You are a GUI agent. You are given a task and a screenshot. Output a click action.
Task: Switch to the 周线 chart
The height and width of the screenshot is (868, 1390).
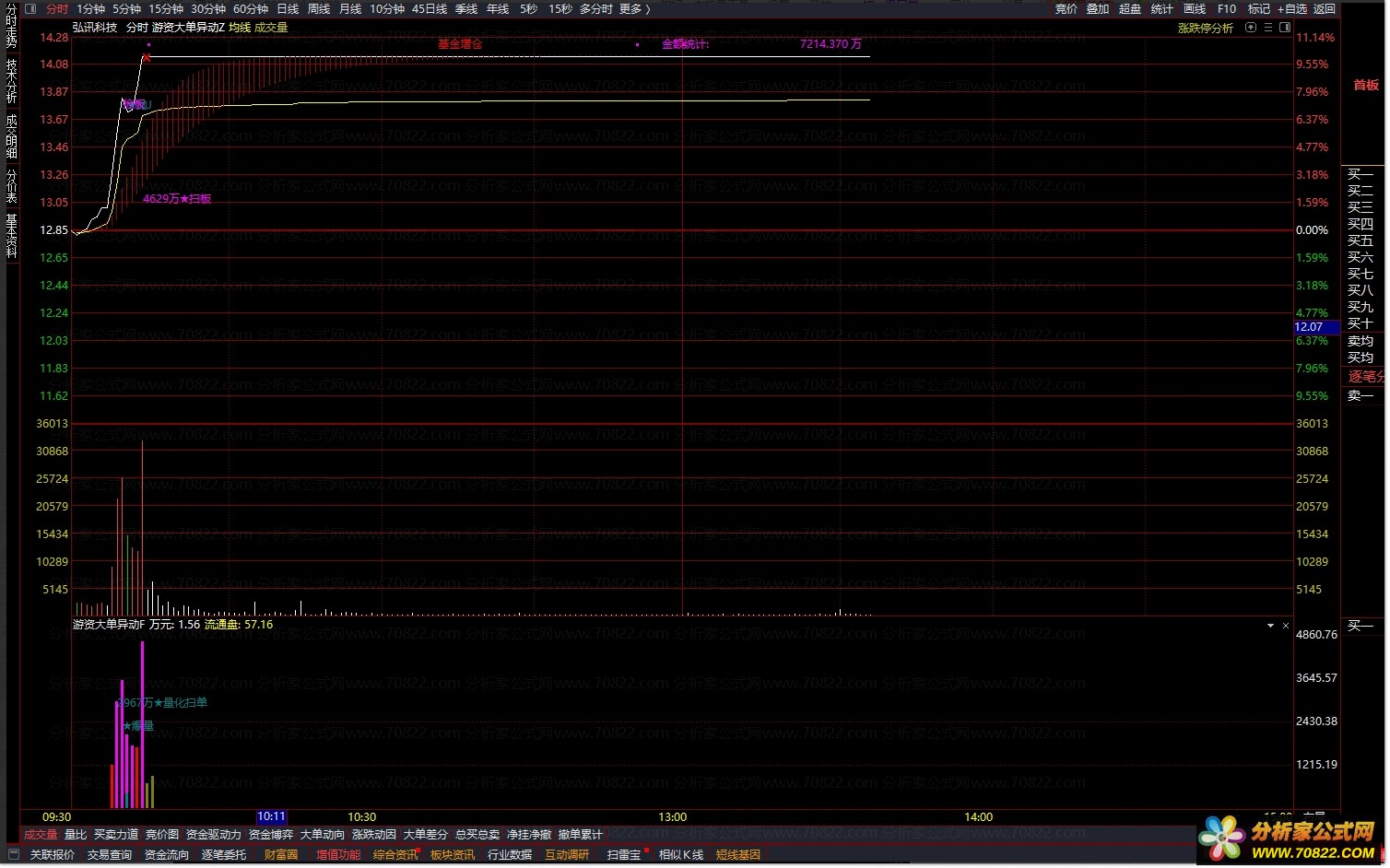coord(319,9)
